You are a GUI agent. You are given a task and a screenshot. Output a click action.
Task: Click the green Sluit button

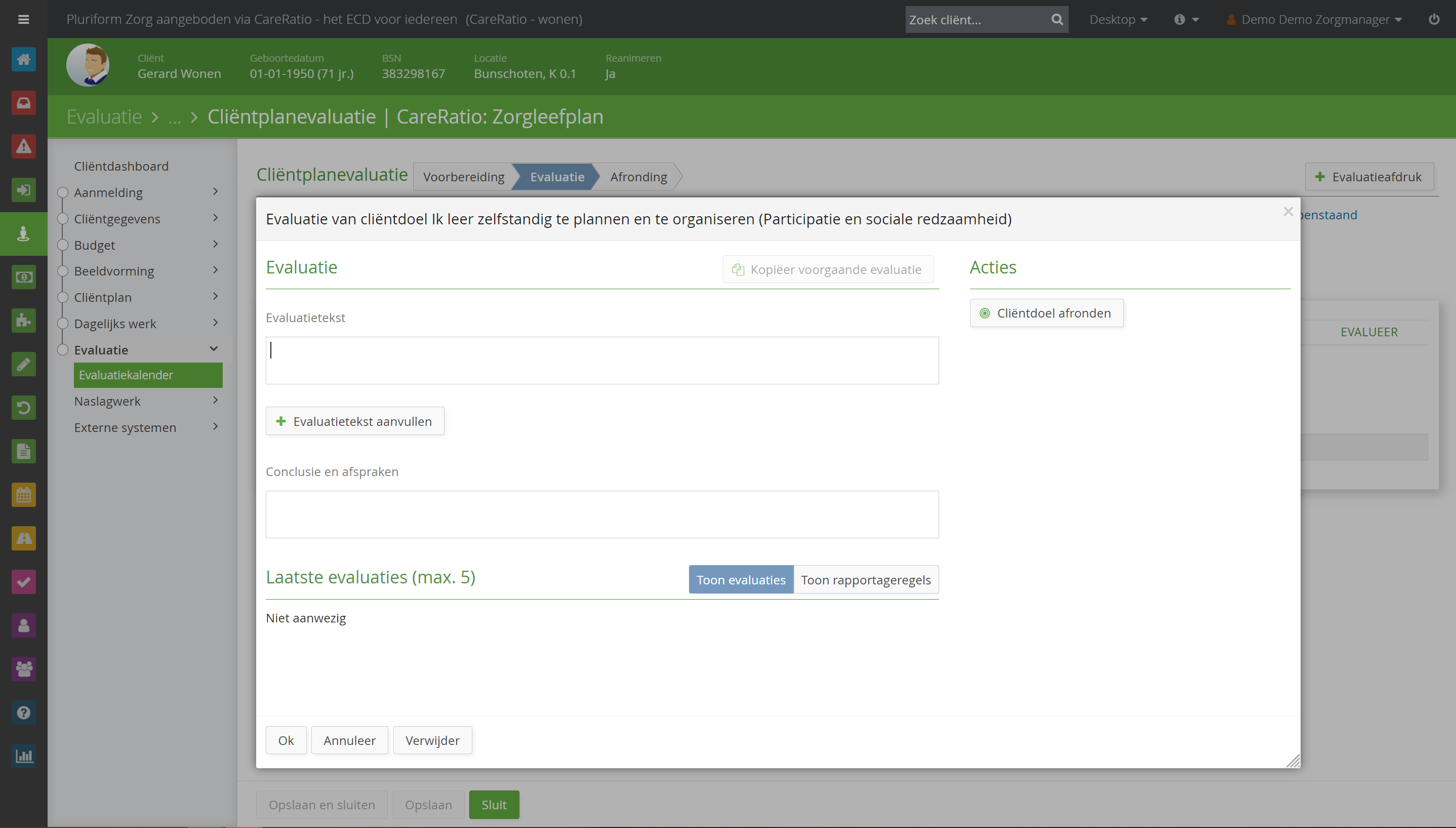494,804
